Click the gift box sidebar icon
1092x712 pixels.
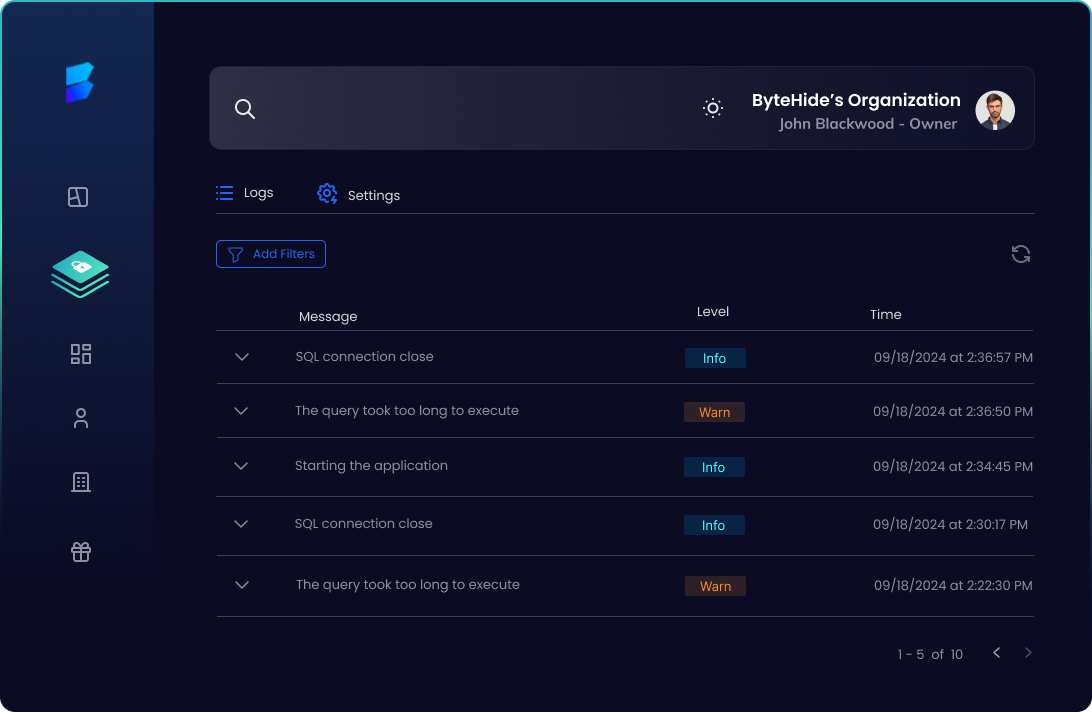pyautogui.click(x=81, y=552)
